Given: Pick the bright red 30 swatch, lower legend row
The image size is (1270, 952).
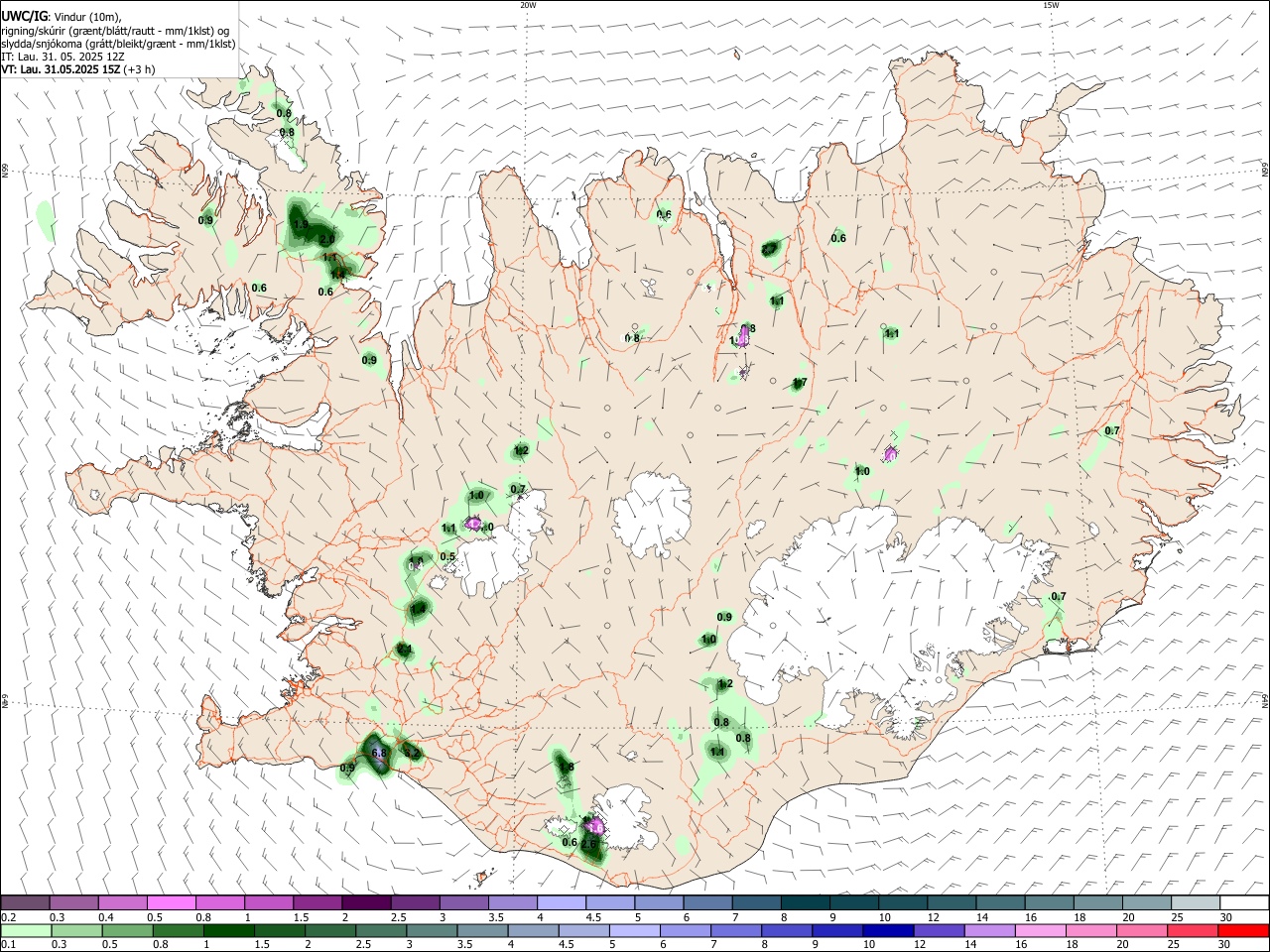Looking at the screenshot, I should tap(1242, 931).
